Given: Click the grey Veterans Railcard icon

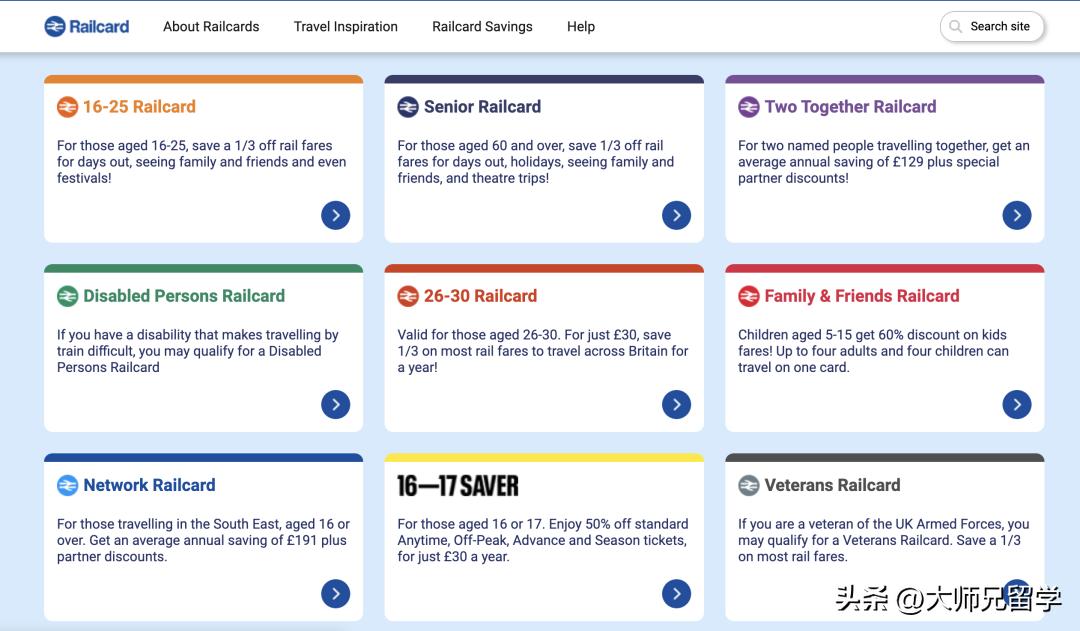Looking at the screenshot, I should coord(749,485).
